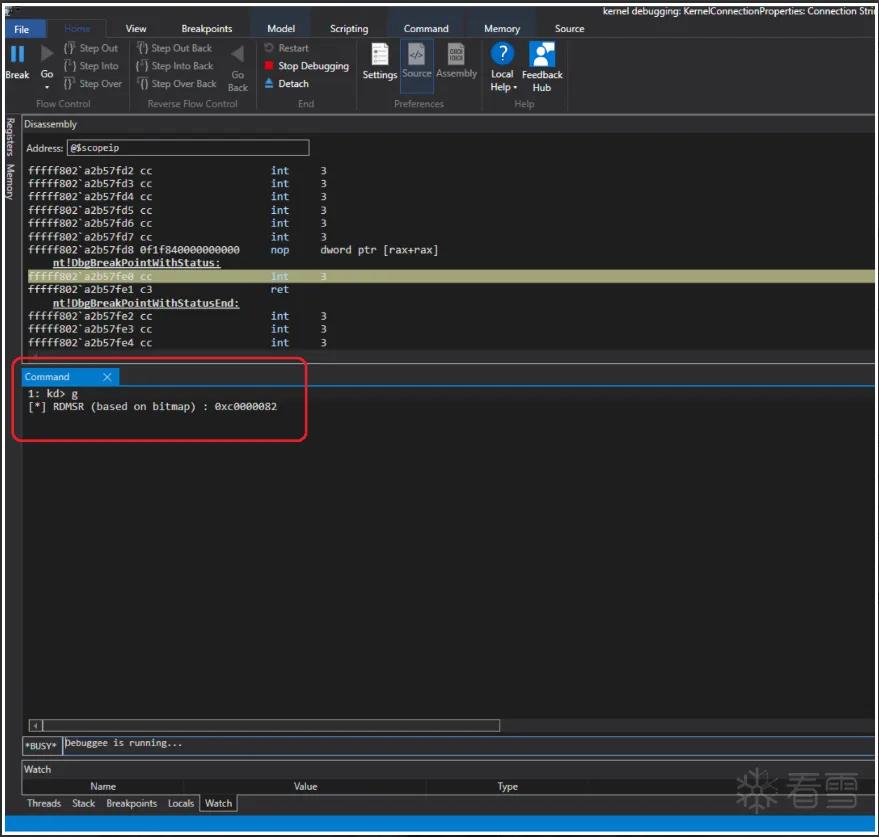Click the Break pause icon
This screenshot has width=879, height=837.
[17, 54]
